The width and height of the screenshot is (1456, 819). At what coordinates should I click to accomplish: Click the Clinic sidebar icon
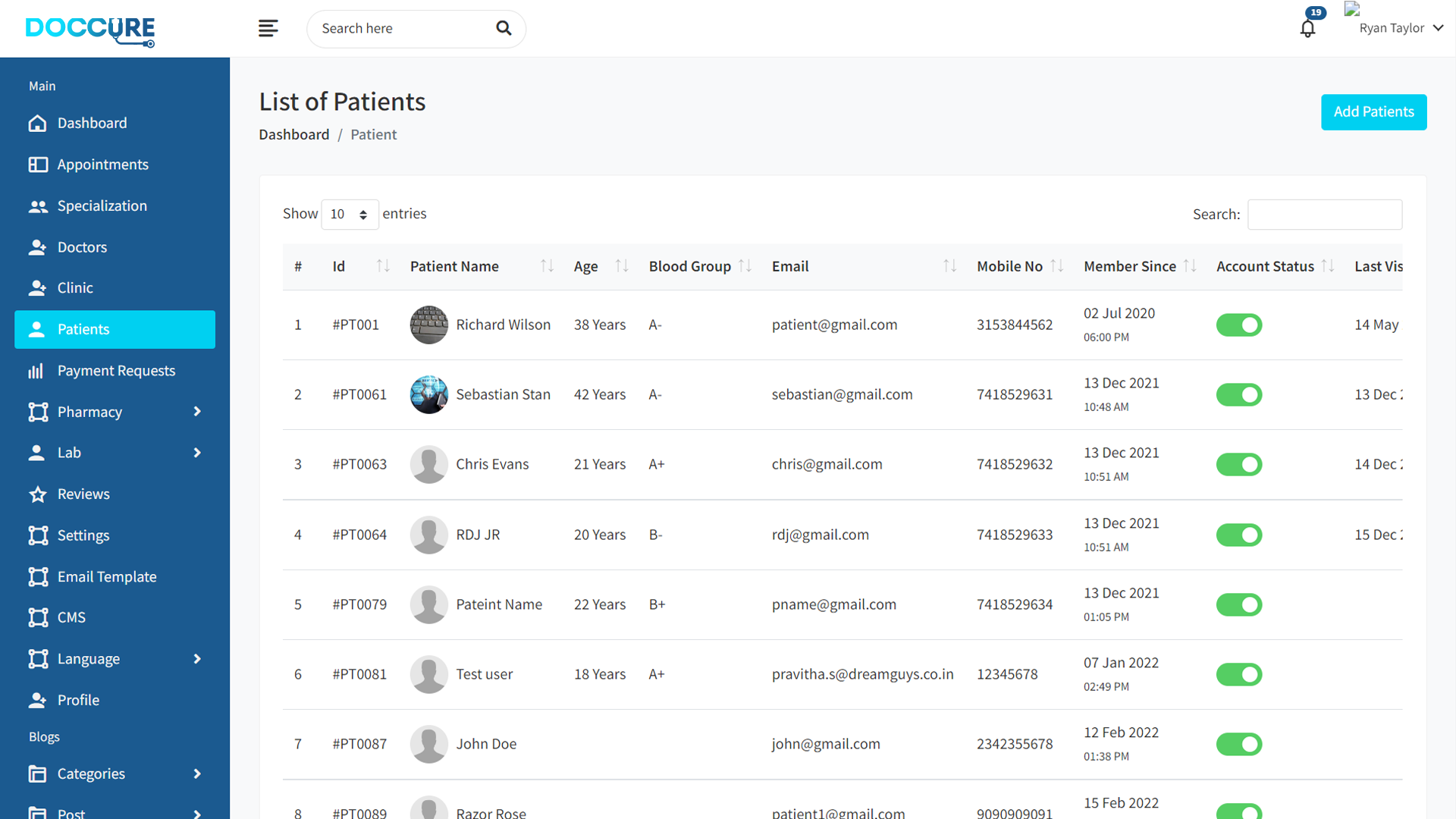click(37, 288)
